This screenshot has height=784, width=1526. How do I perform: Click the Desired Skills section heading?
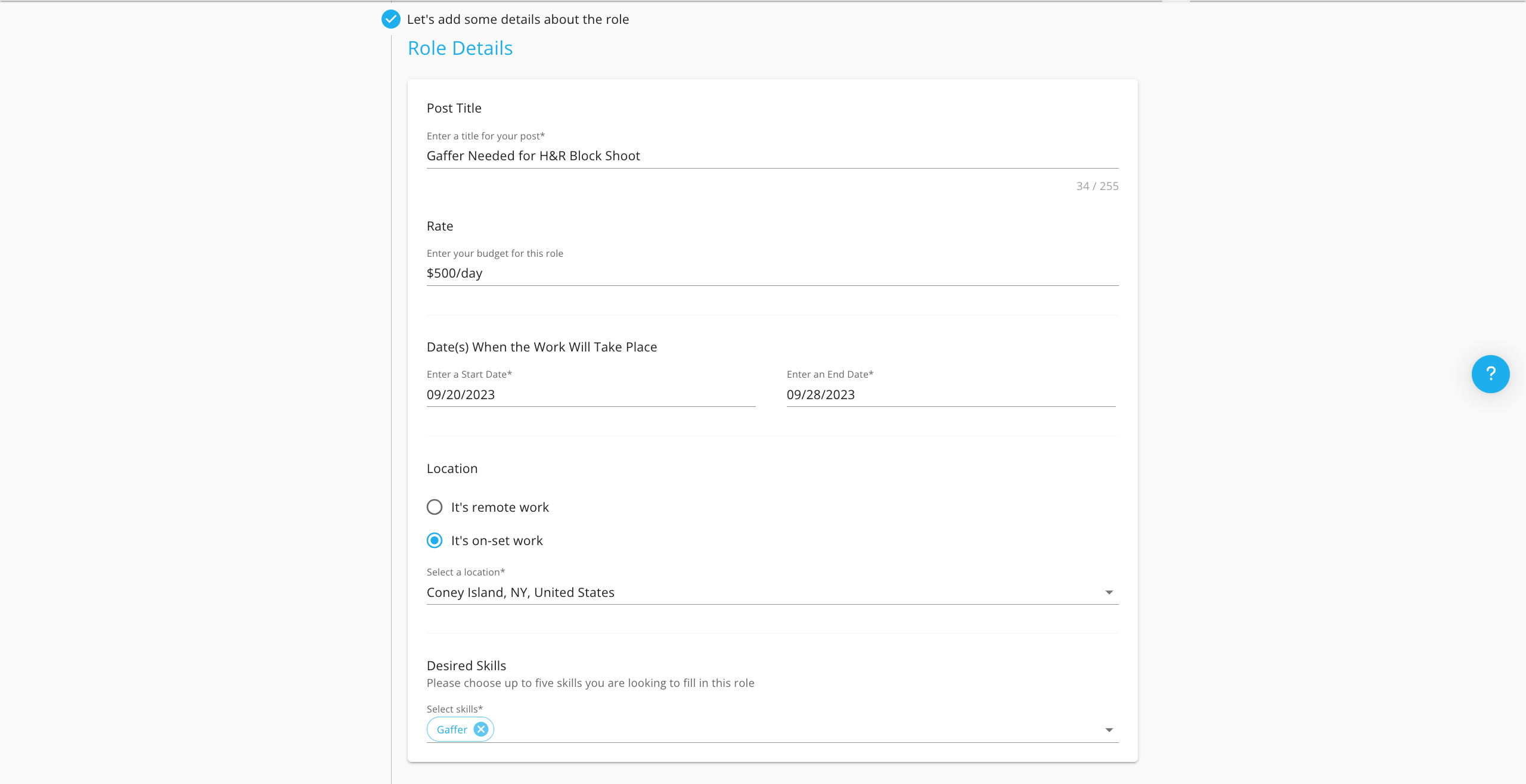[466, 666]
